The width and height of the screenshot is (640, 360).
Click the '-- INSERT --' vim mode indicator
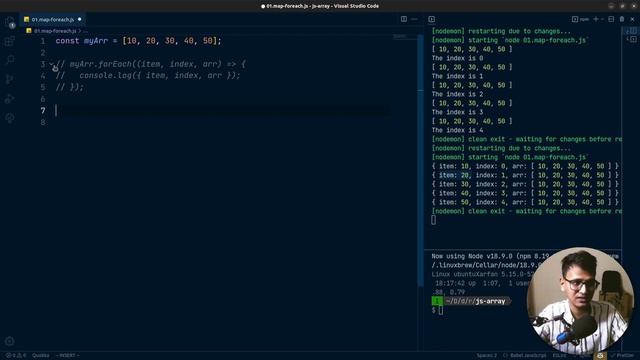pos(67,356)
